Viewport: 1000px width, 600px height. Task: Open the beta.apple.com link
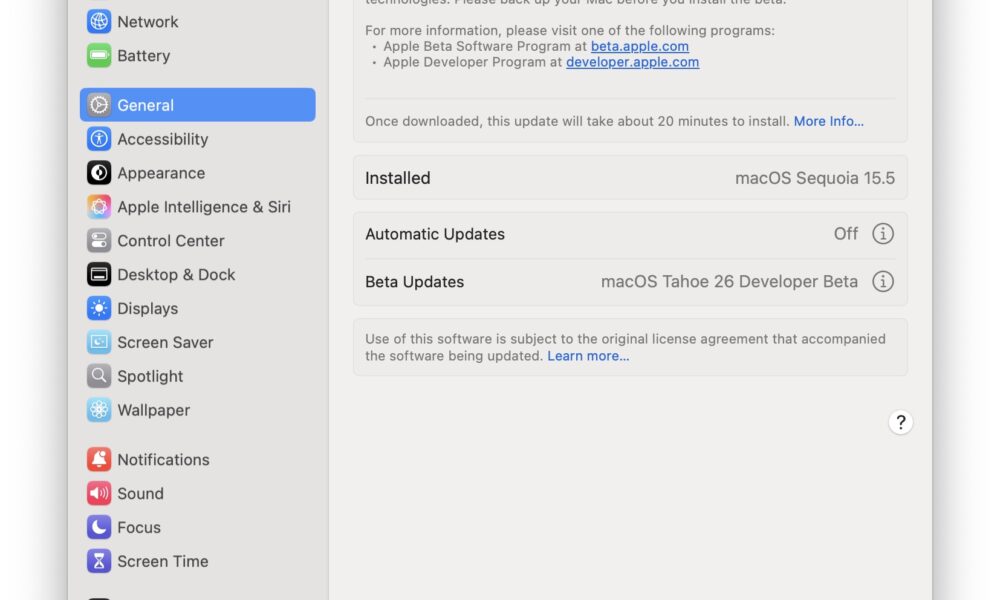[640, 47]
